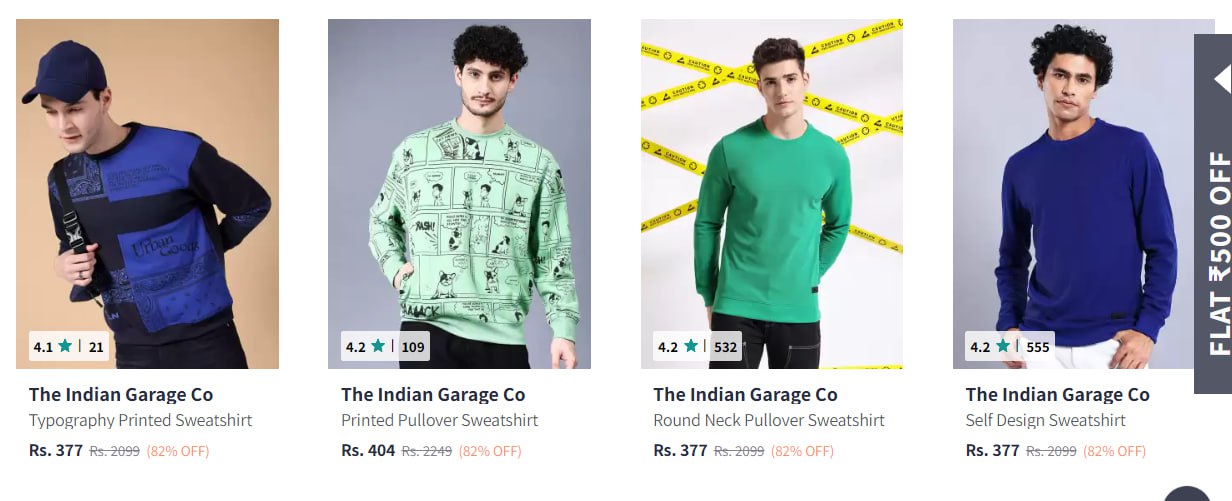Open the green comic Printed Pullover image
Image resolution: width=1232 pixels, height=501 pixels.
[459, 194]
